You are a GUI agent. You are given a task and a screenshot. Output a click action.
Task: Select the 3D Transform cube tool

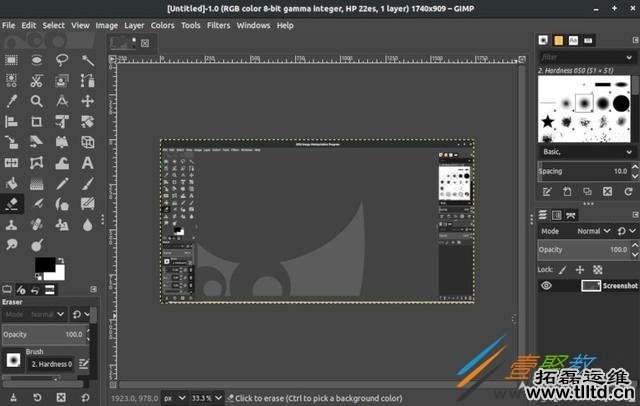(x=88, y=142)
